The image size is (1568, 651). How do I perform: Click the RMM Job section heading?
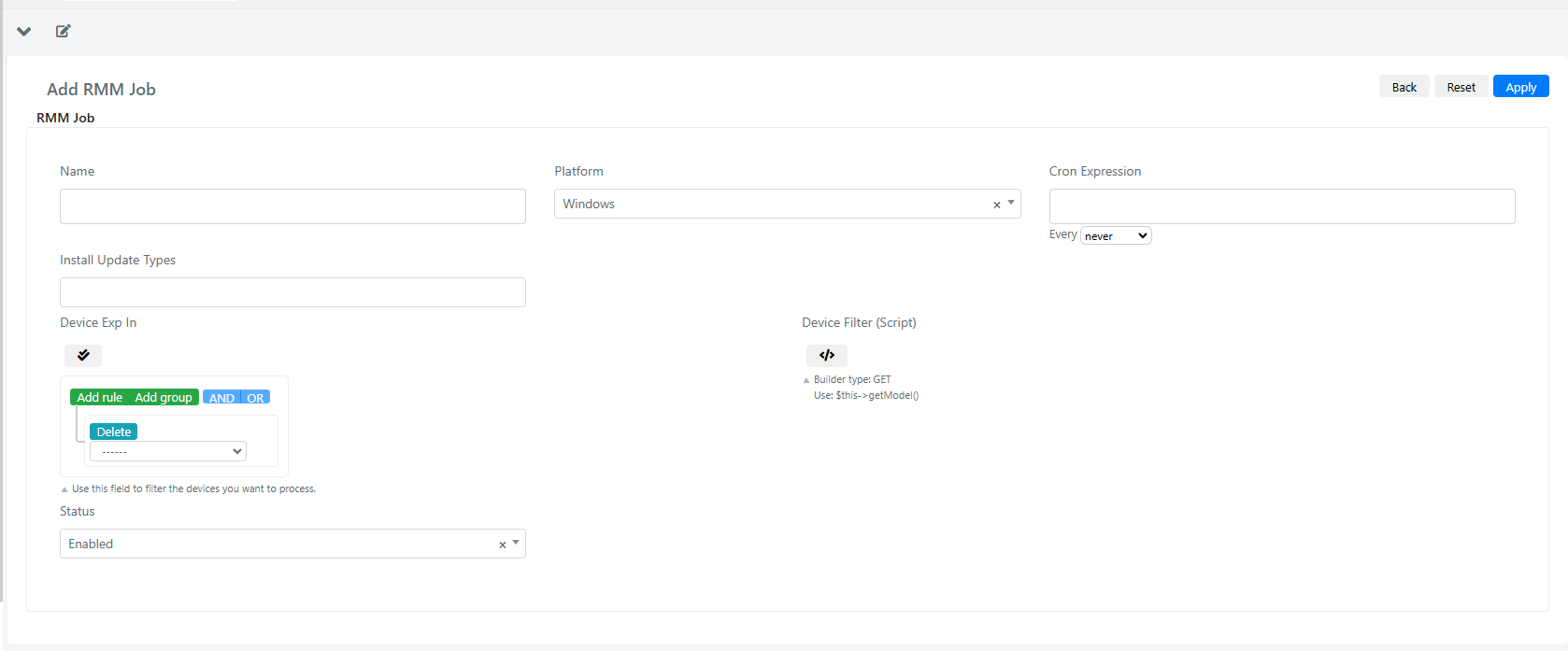[65, 118]
